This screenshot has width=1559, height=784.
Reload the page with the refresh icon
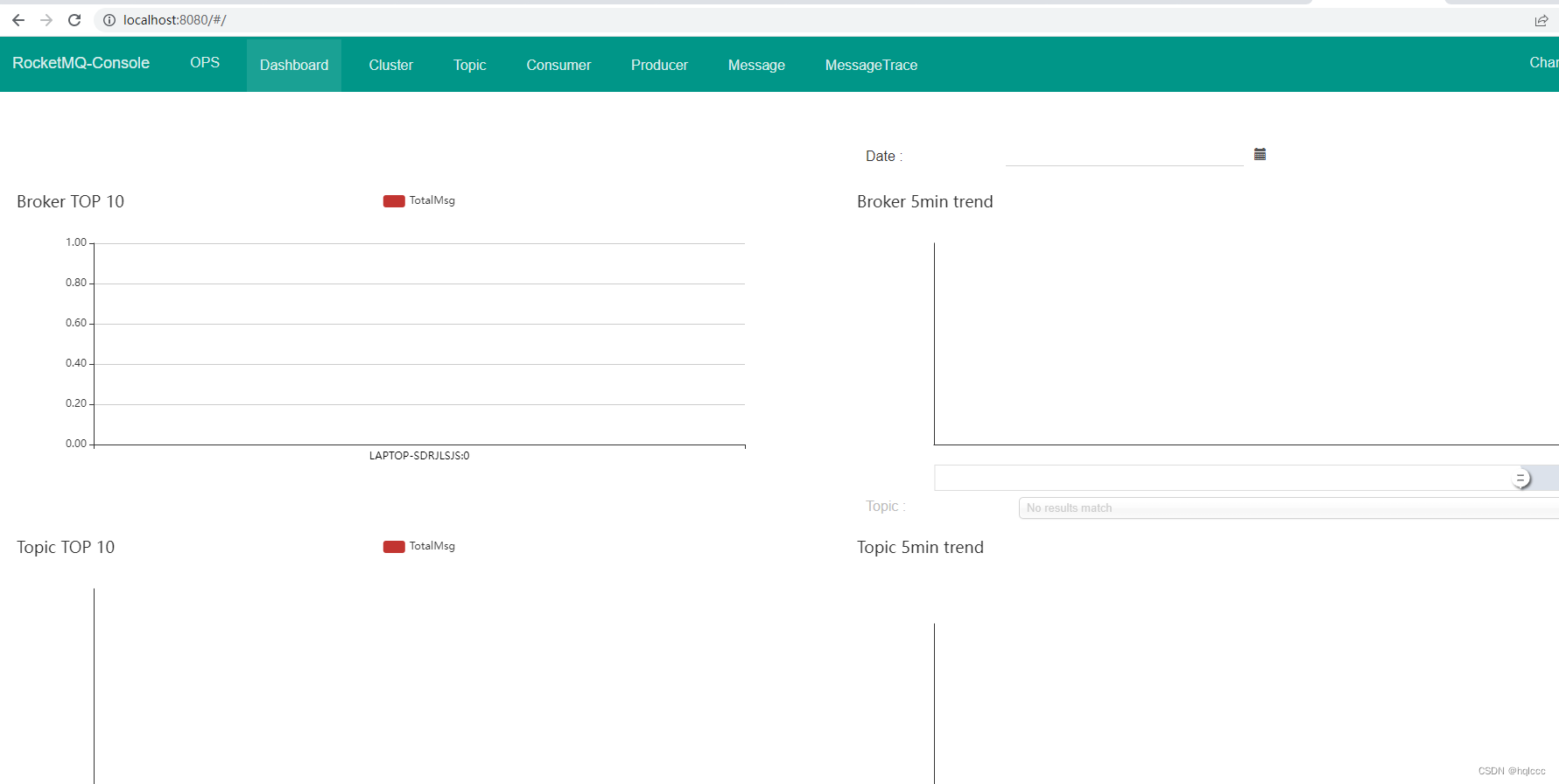(74, 20)
